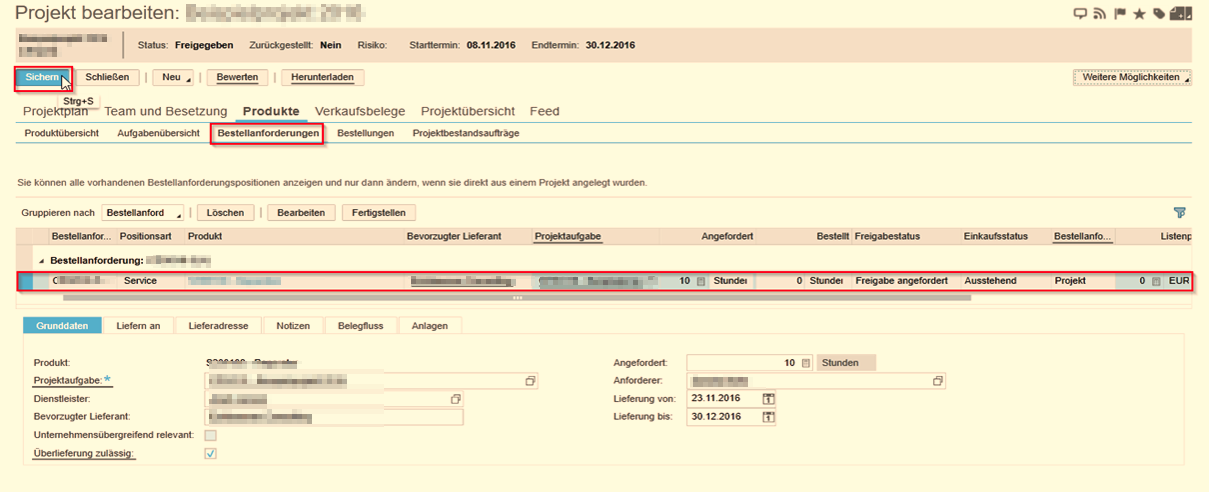Click Sichern to save project
The height and width of the screenshot is (492, 1209).
tap(42, 77)
